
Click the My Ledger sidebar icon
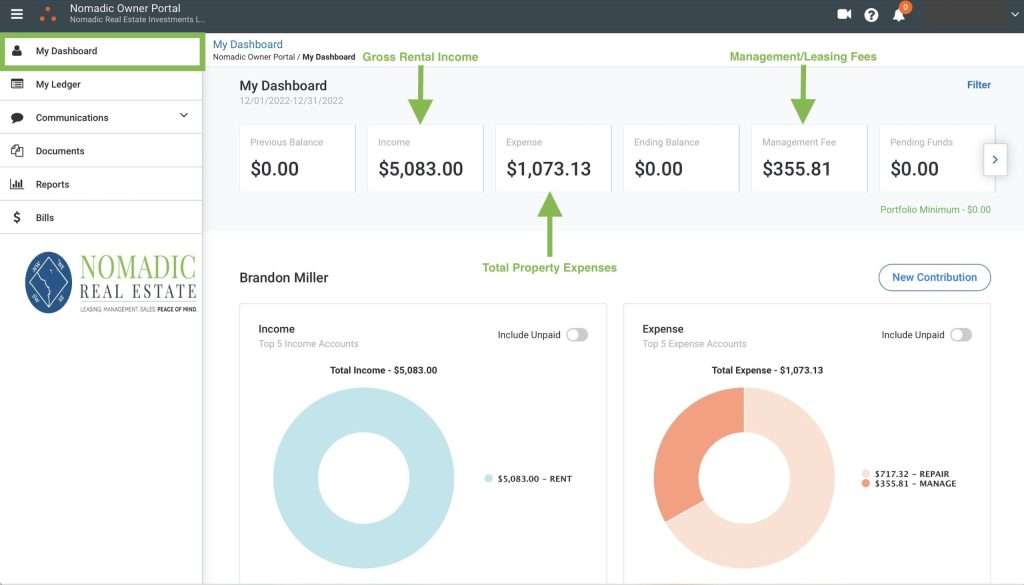pos(17,84)
